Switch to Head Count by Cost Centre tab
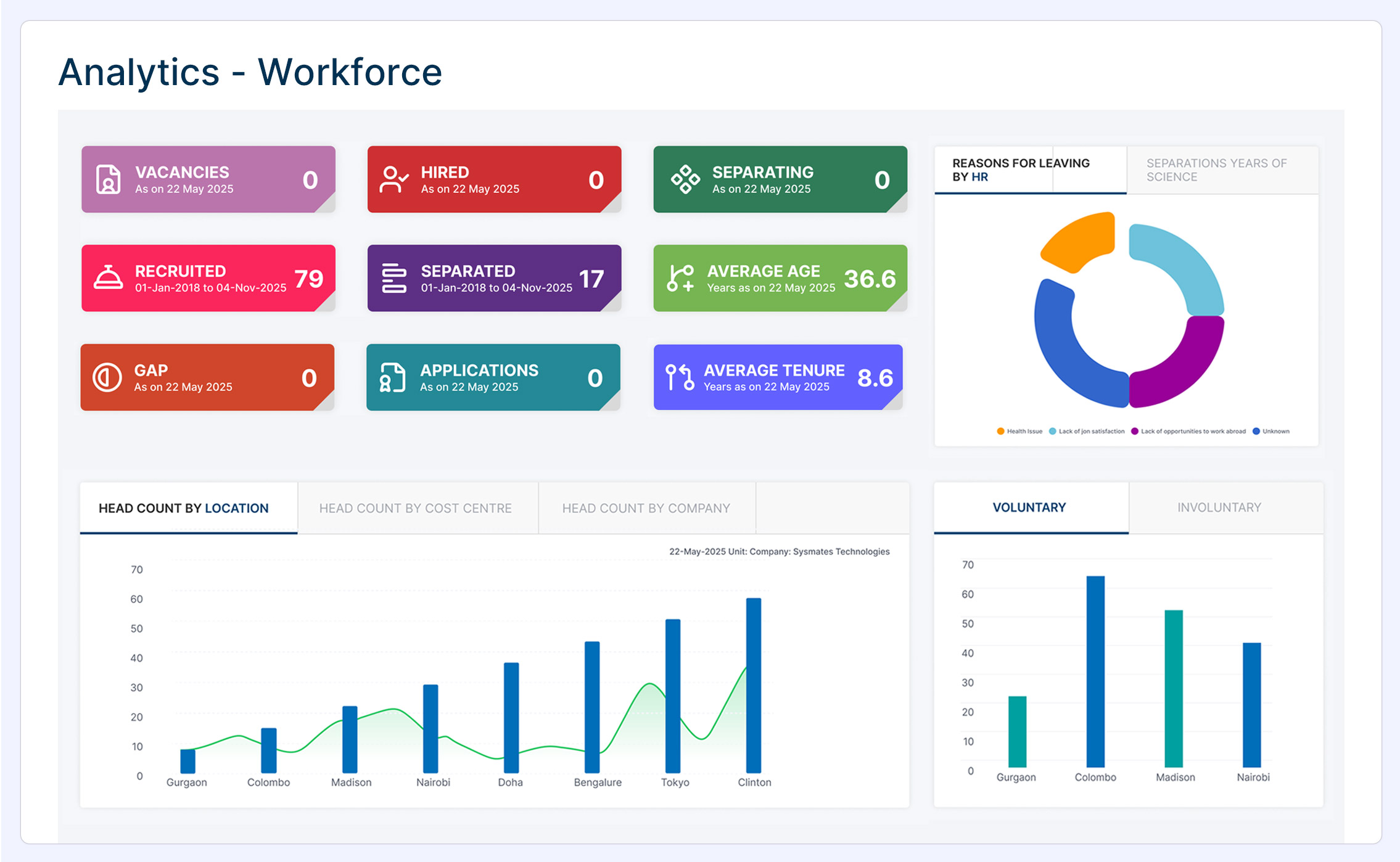The width and height of the screenshot is (1400, 862). coord(416,508)
